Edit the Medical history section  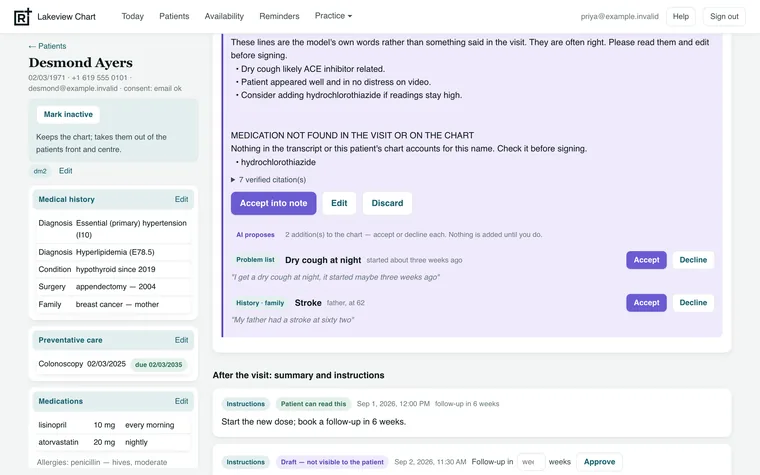pos(181,199)
